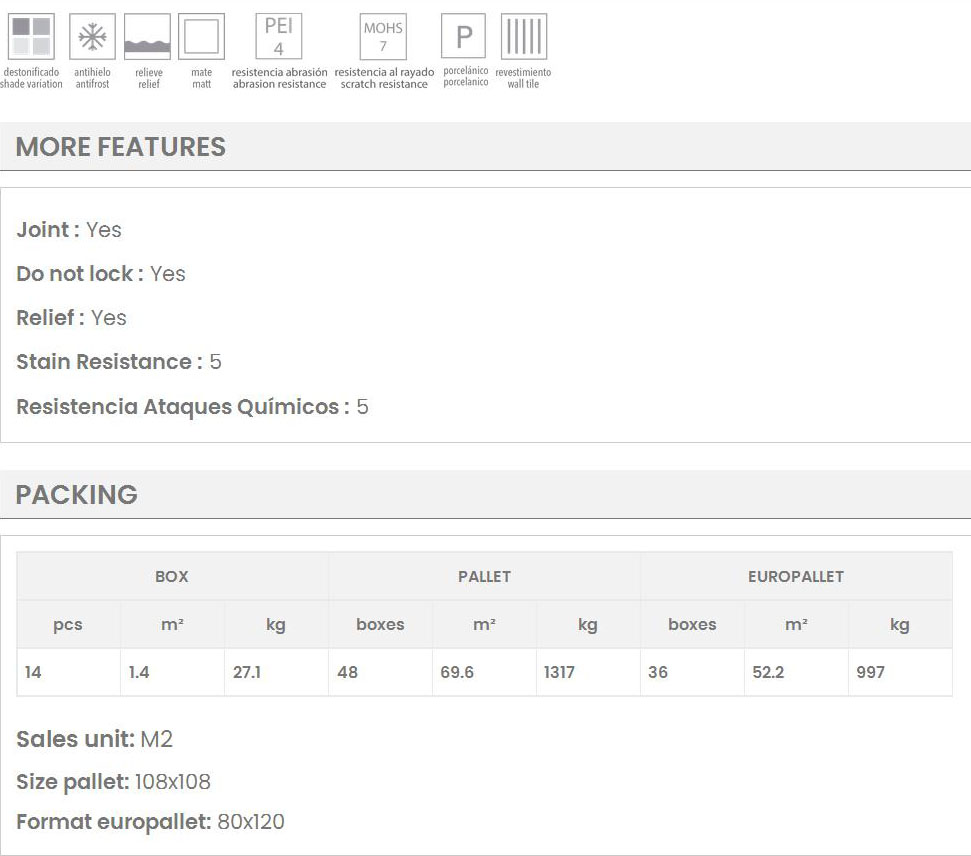971x856 pixels.
Task: Click the Sales unit M2 text
Action: click(95, 740)
